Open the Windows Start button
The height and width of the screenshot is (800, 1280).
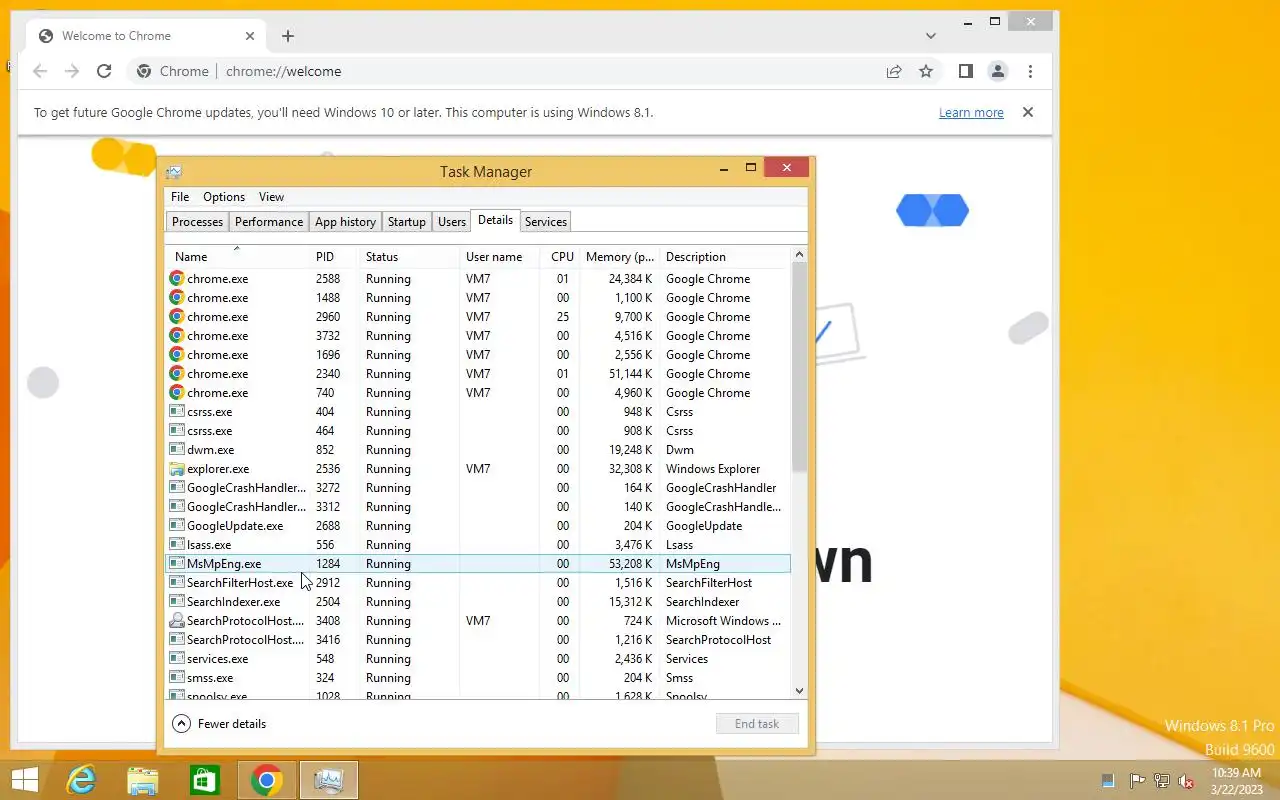24,780
